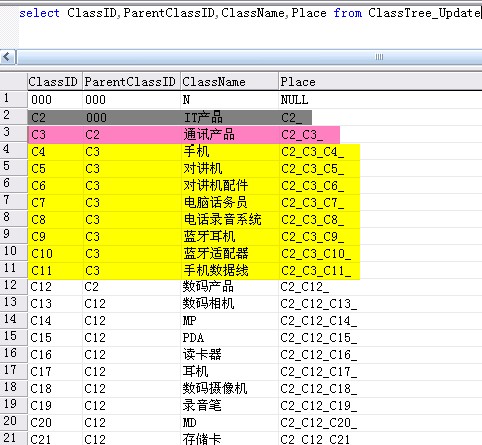Image resolution: width=482 pixels, height=445 pixels.
Task: Click the horizontal scrollbar left arrow
Action: pyautogui.click(x=7, y=57)
